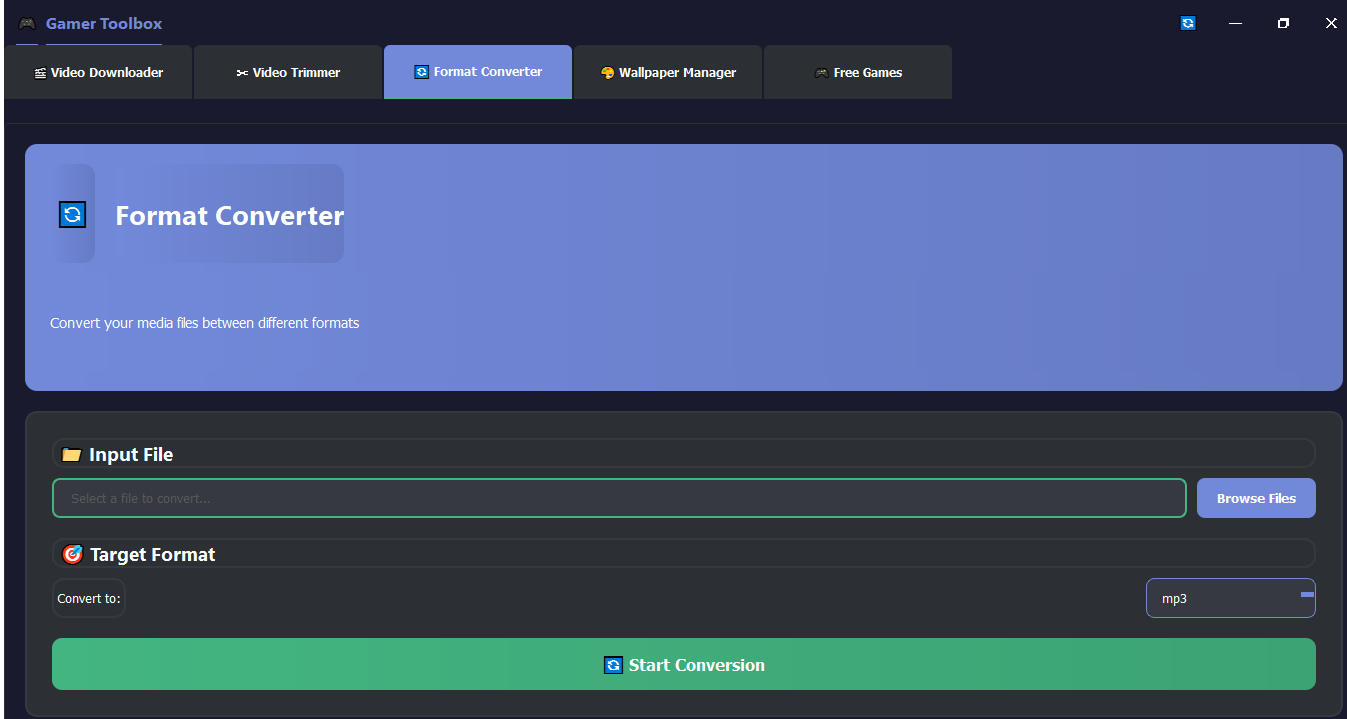1347x719 pixels.
Task: Switch to the Video Trimmer tab
Action: tap(288, 72)
